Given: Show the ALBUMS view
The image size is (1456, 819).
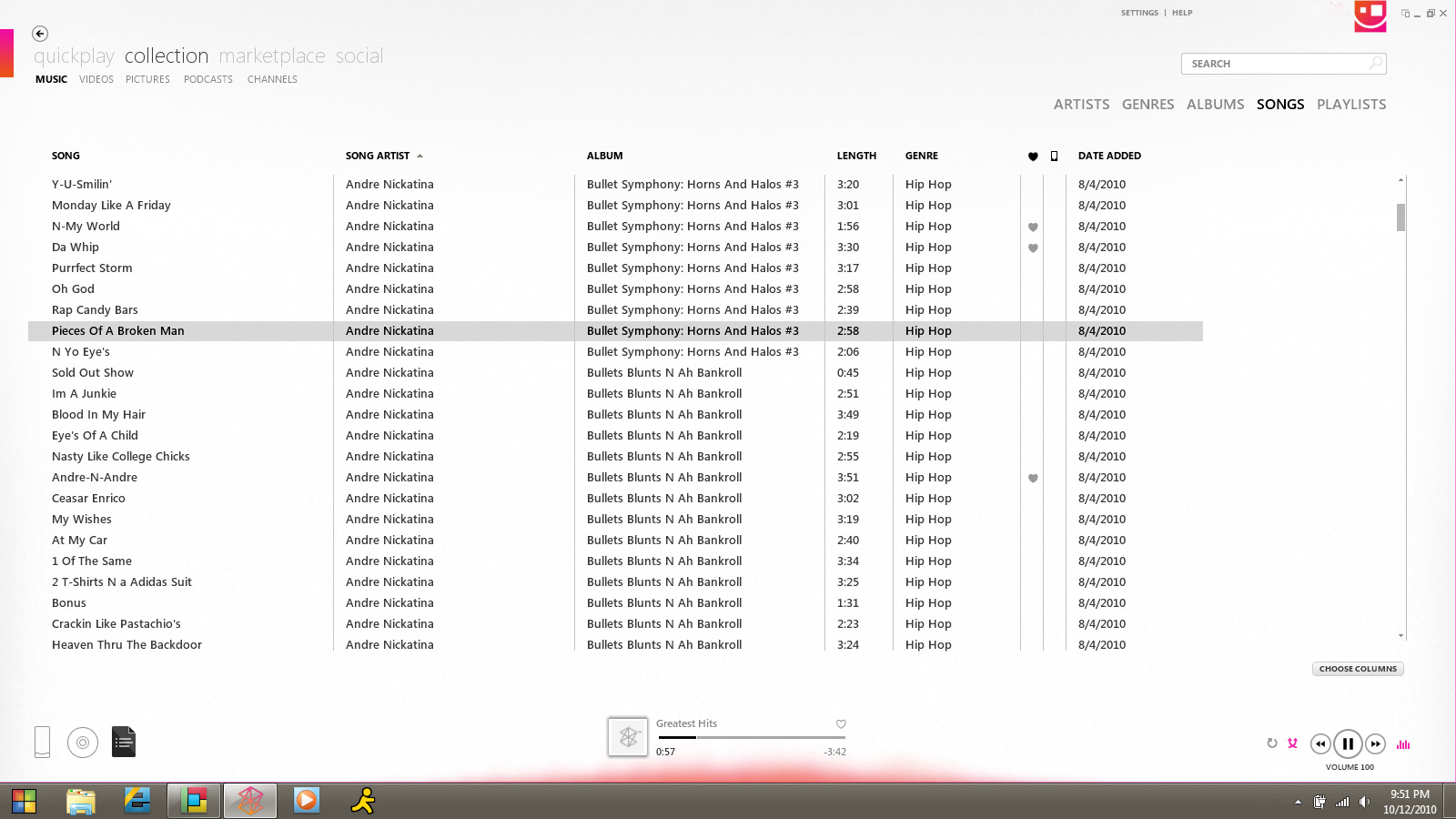Looking at the screenshot, I should pyautogui.click(x=1216, y=105).
